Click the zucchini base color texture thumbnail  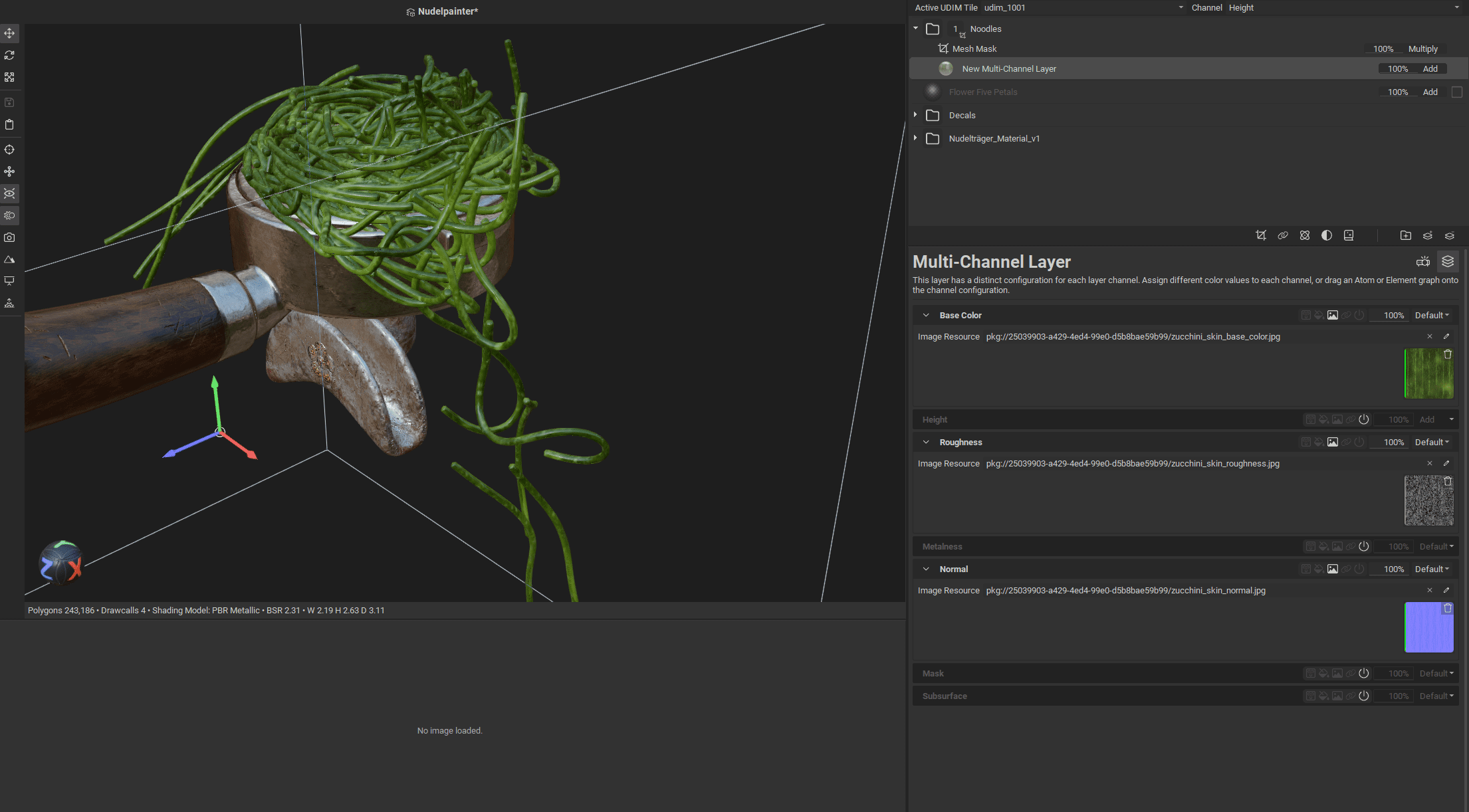1428,373
